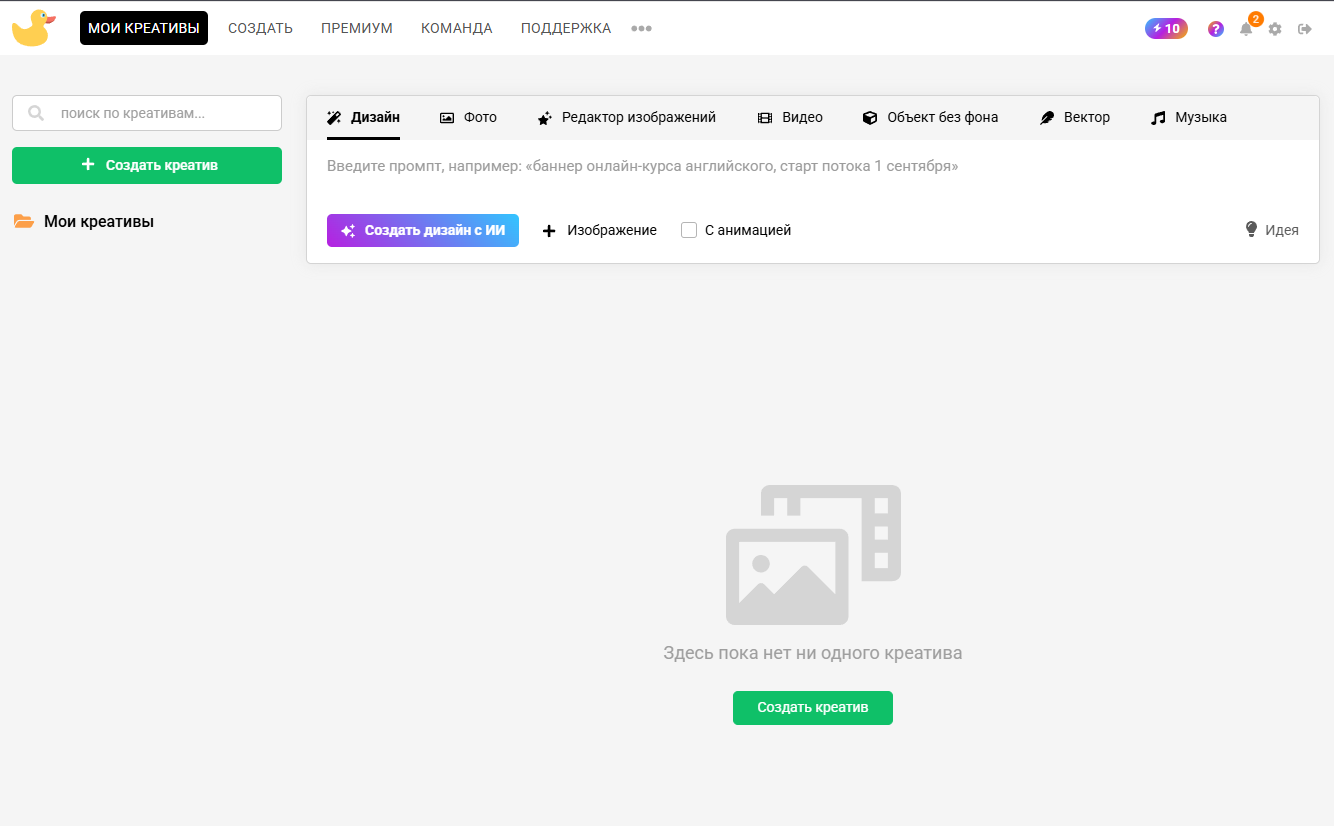Switch to the Вектор tab
This screenshot has height=826, width=1334.
1075,117
